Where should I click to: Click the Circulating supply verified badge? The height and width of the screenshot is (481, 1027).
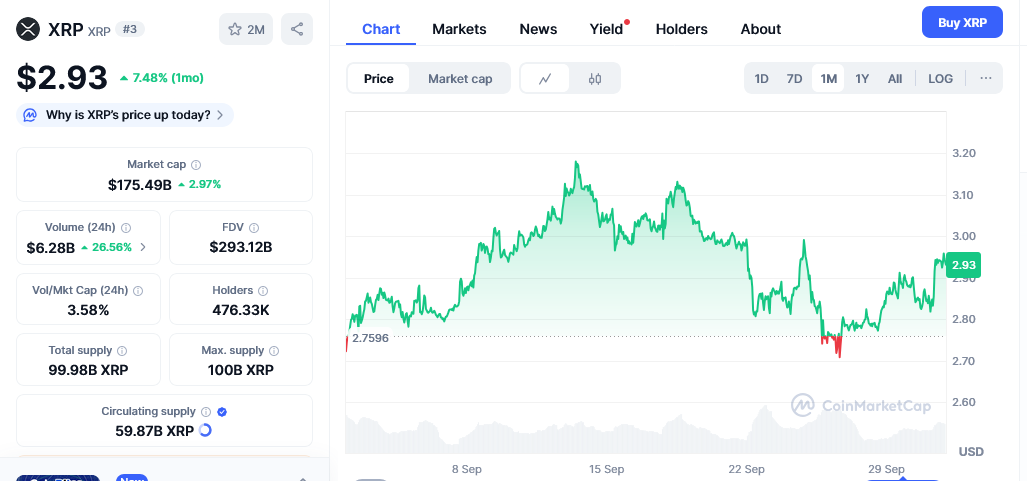point(222,412)
